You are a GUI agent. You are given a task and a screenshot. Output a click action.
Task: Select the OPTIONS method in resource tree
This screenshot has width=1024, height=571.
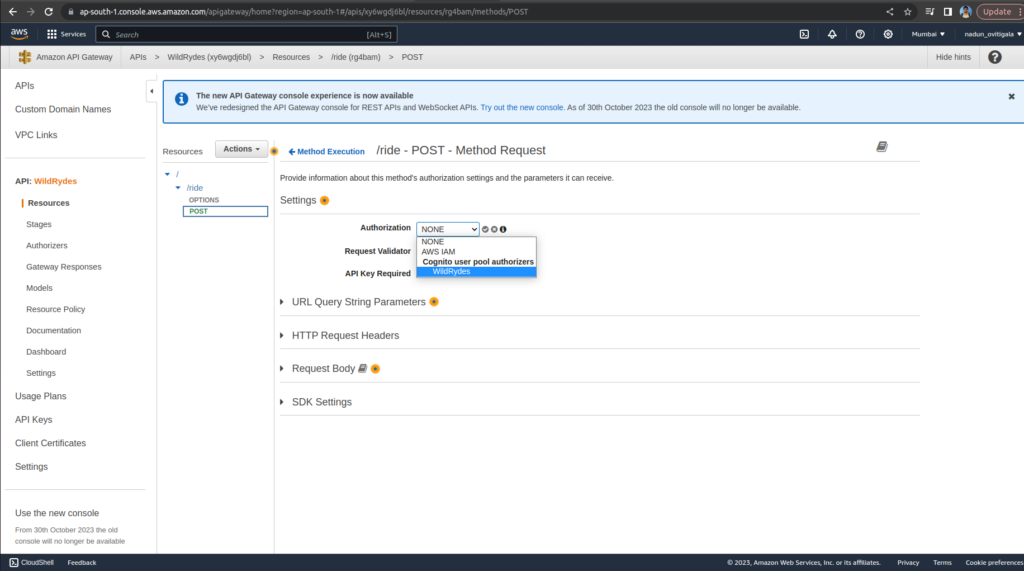pos(204,200)
